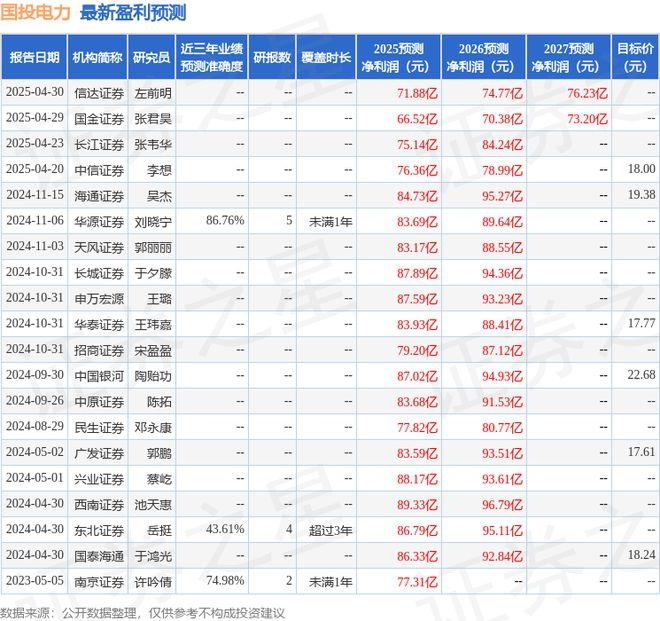Click the 报告日期 column header
Viewport: 660px width, 621px height.
[x=34, y=57]
